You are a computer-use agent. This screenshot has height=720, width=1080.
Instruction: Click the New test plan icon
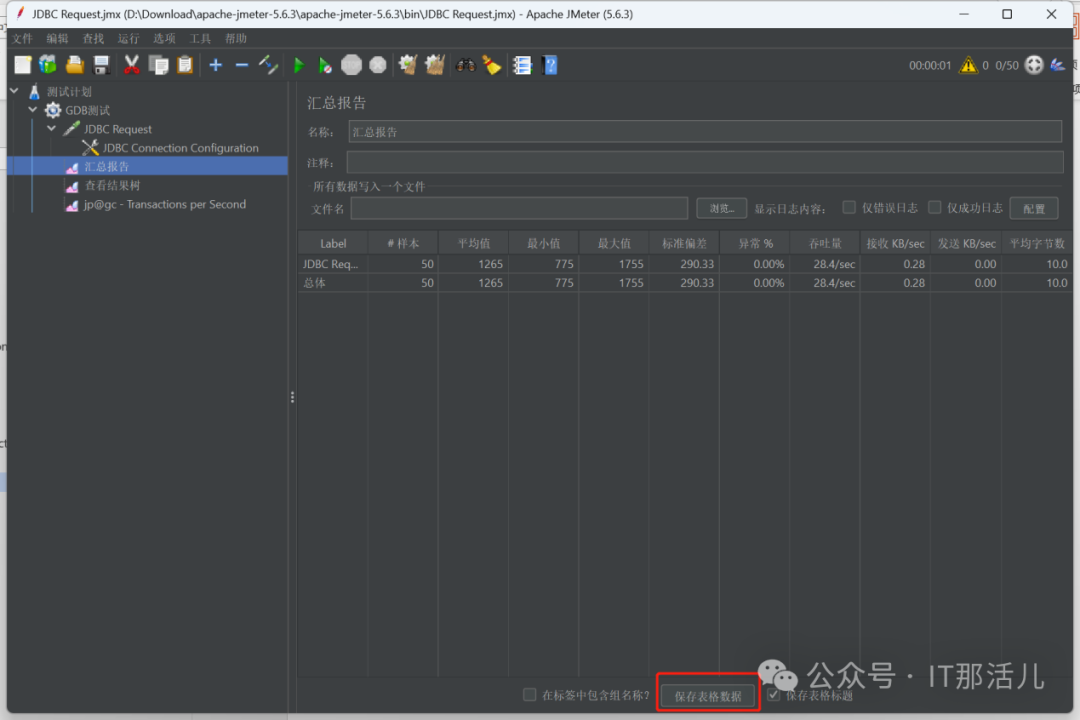click(x=23, y=65)
